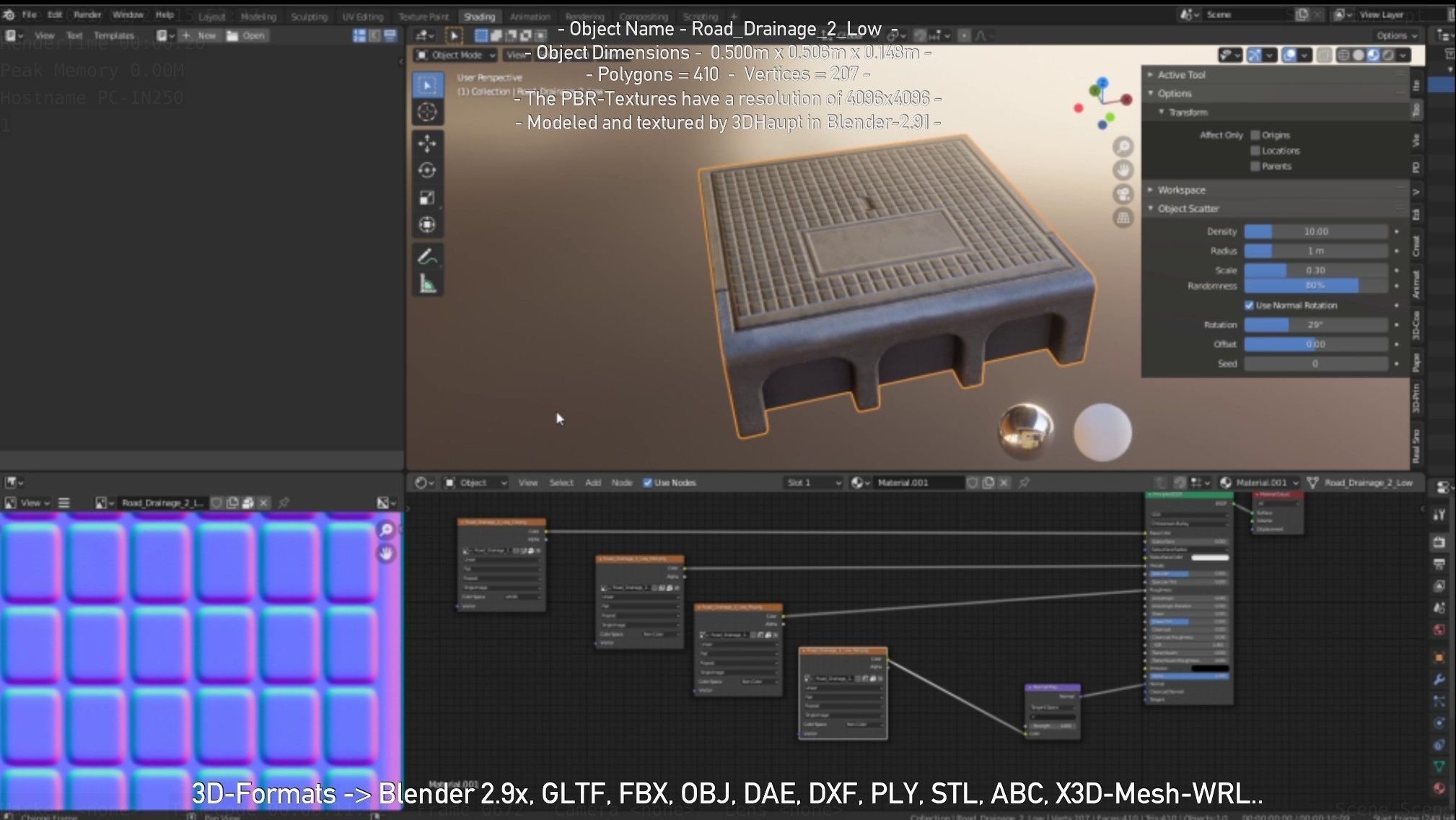
Task: Switch perspective/orthographic grid icon
Action: (x=1123, y=217)
